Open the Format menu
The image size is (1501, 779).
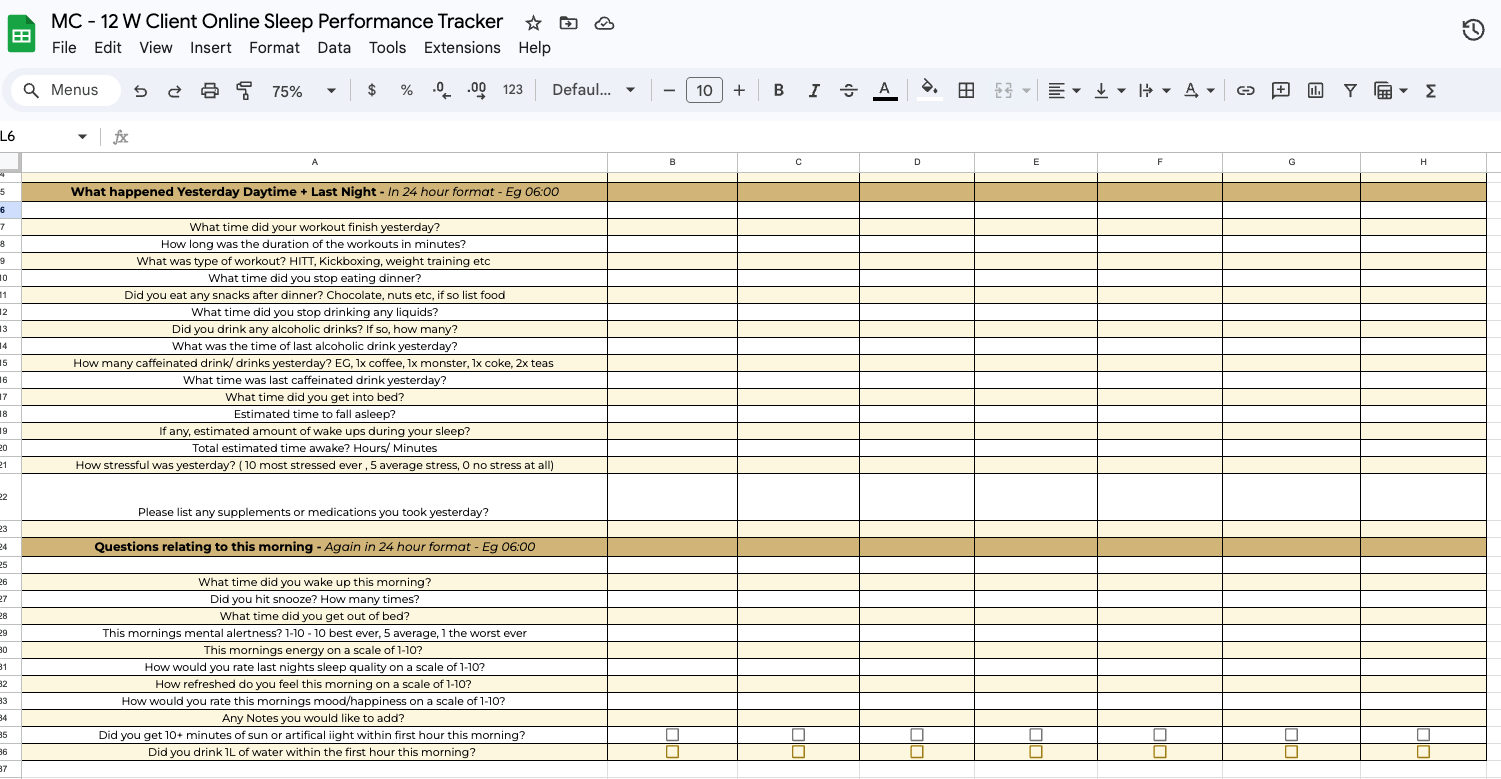point(275,47)
